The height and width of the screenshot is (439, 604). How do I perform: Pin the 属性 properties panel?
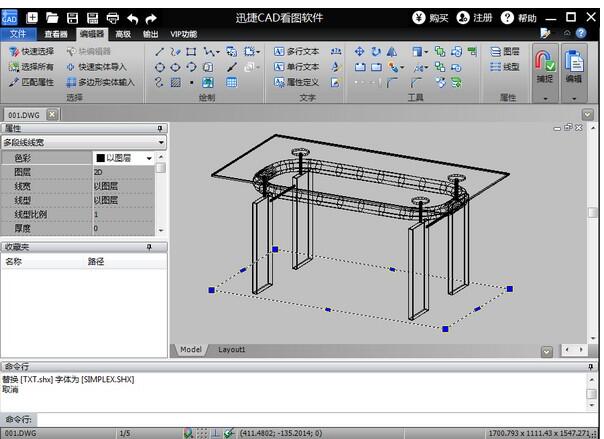160,128
